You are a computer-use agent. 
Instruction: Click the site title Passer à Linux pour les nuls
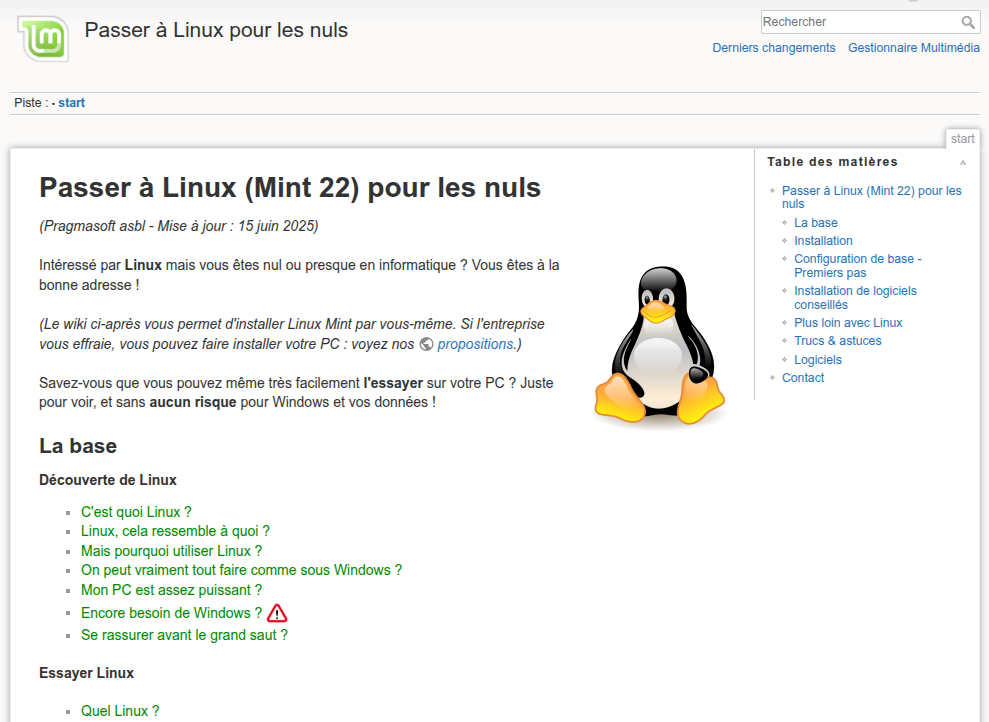[216, 30]
